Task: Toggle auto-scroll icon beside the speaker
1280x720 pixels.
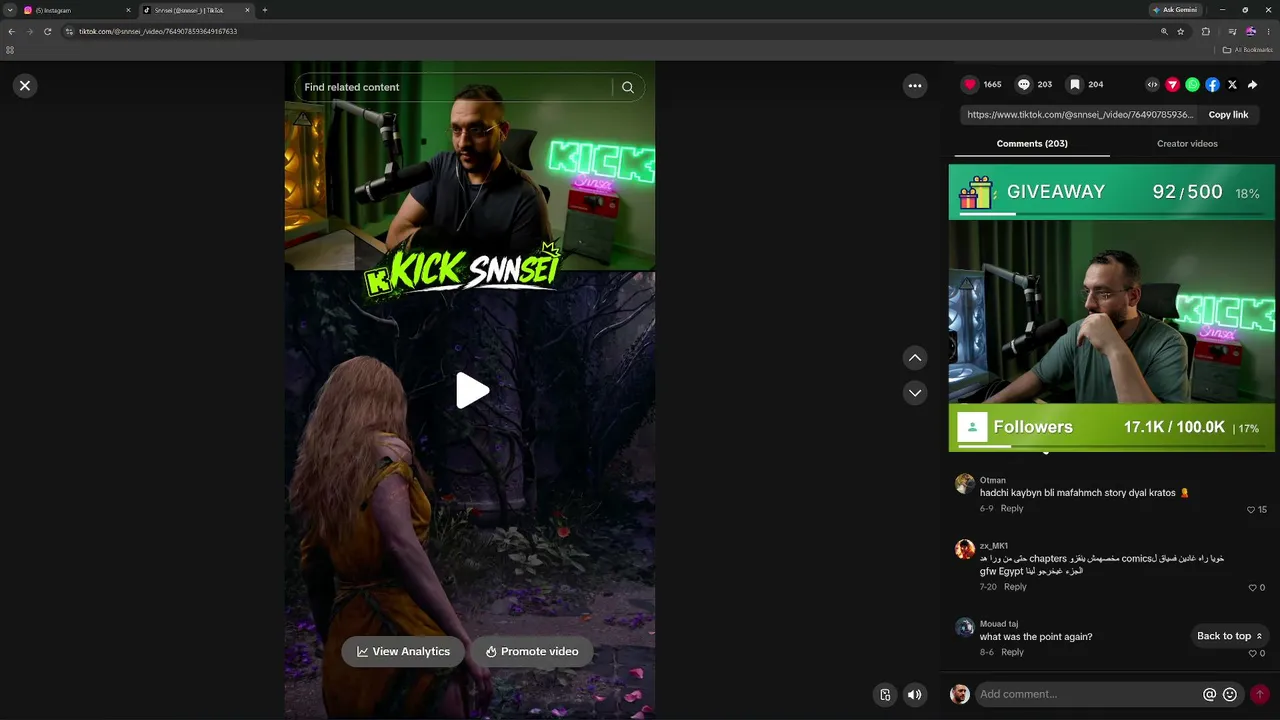Action: tap(885, 694)
